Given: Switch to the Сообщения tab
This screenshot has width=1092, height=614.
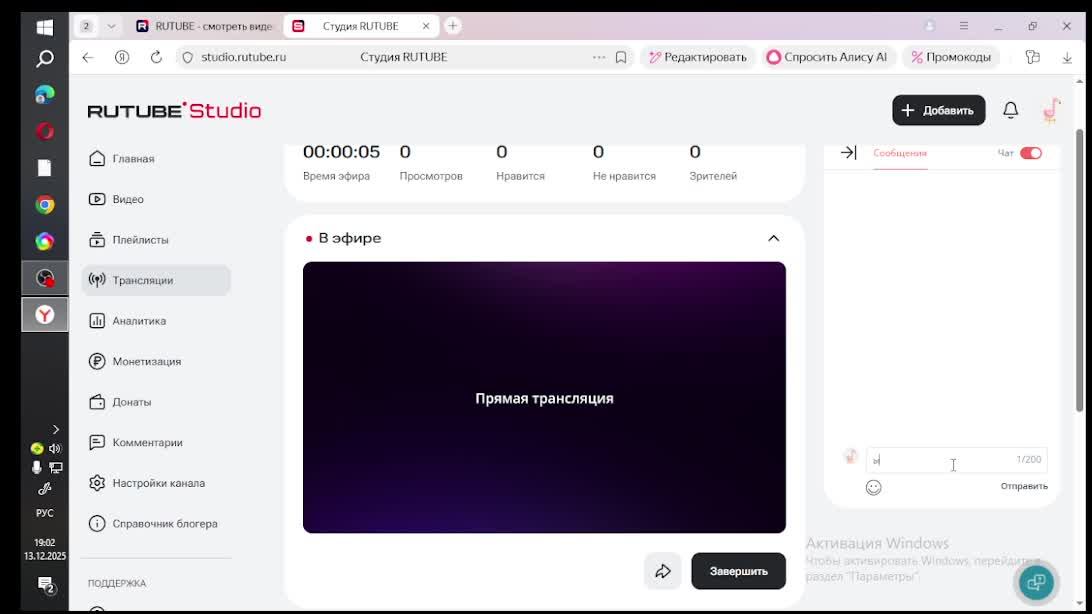Looking at the screenshot, I should coord(900,153).
